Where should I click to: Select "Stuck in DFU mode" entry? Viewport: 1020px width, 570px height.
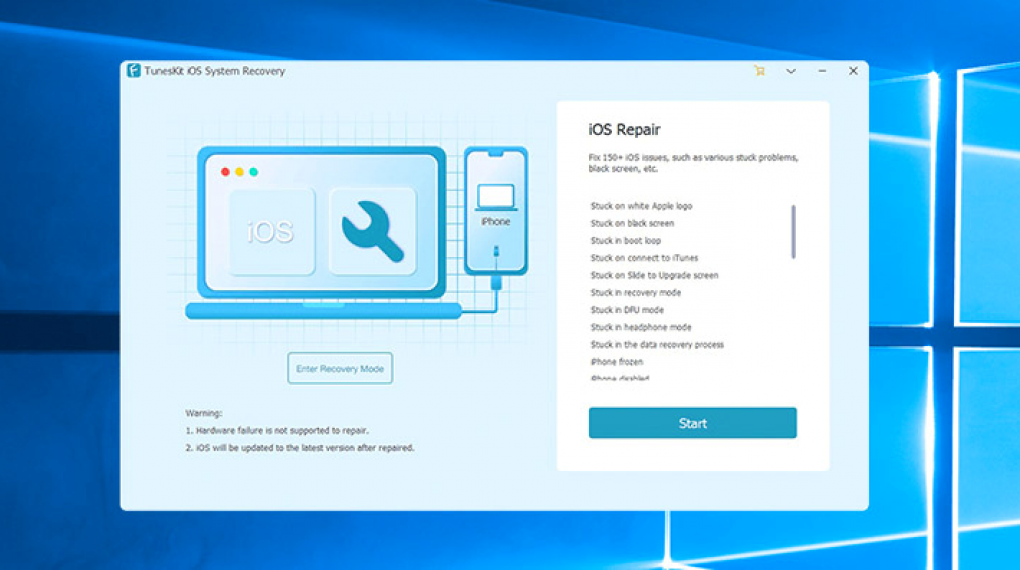tap(627, 310)
